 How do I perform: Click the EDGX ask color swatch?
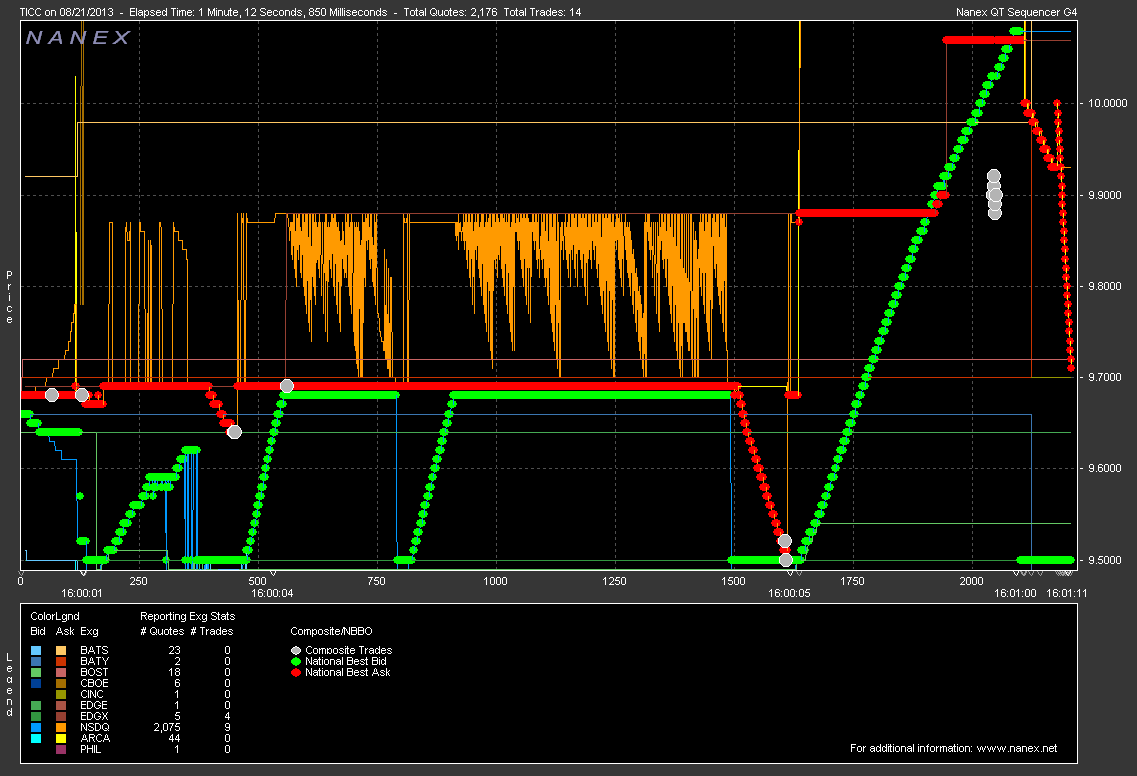(61, 716)
